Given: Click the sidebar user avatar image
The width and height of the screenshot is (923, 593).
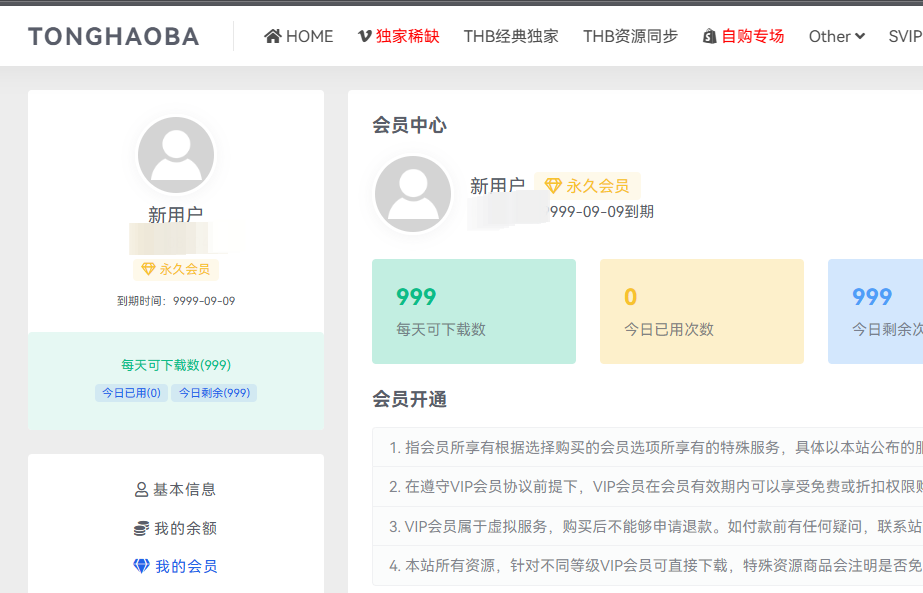Looking at the screenshot, I should point(176,155).
